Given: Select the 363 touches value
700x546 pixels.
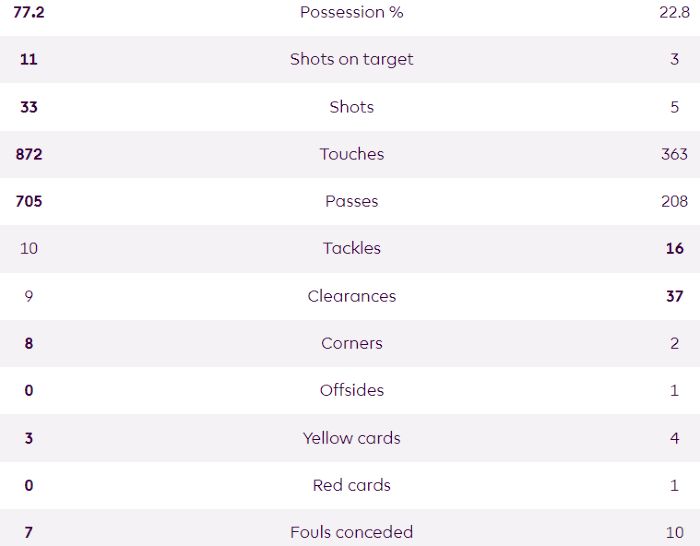Looking at the screenshot, I should pos(674,154).
